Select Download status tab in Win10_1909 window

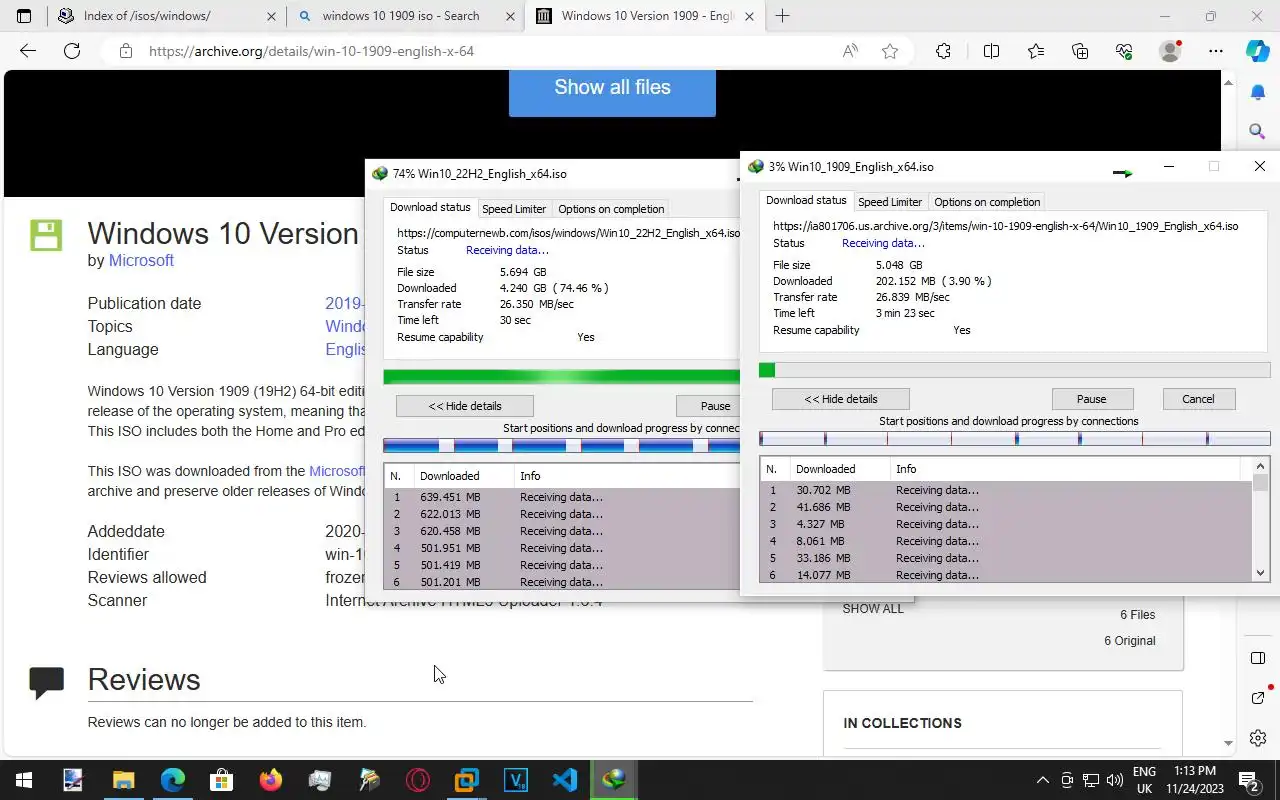tap(806, 201)
